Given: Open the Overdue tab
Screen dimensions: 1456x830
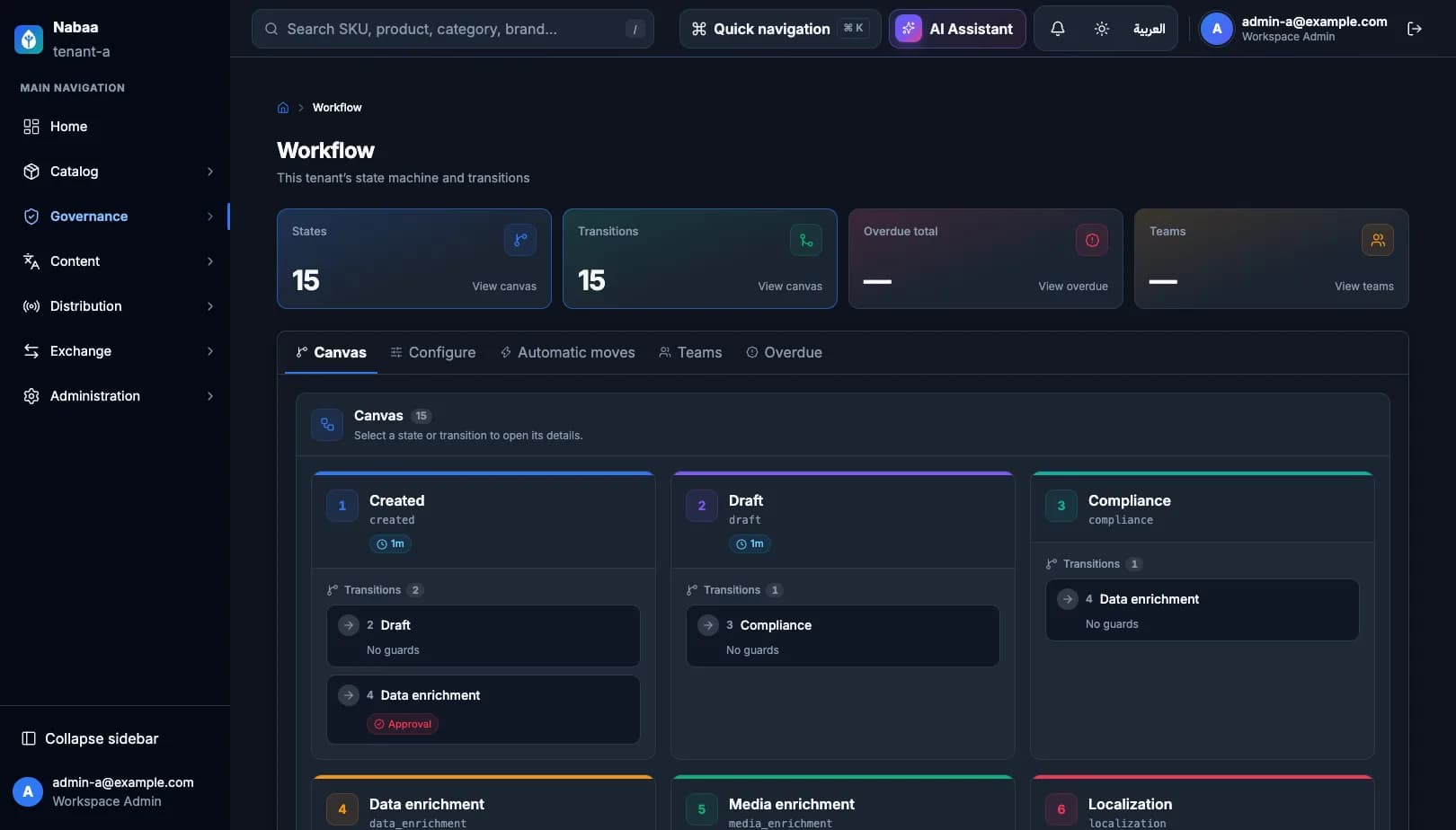Looking at the screenshot, I should pos(784,352).
